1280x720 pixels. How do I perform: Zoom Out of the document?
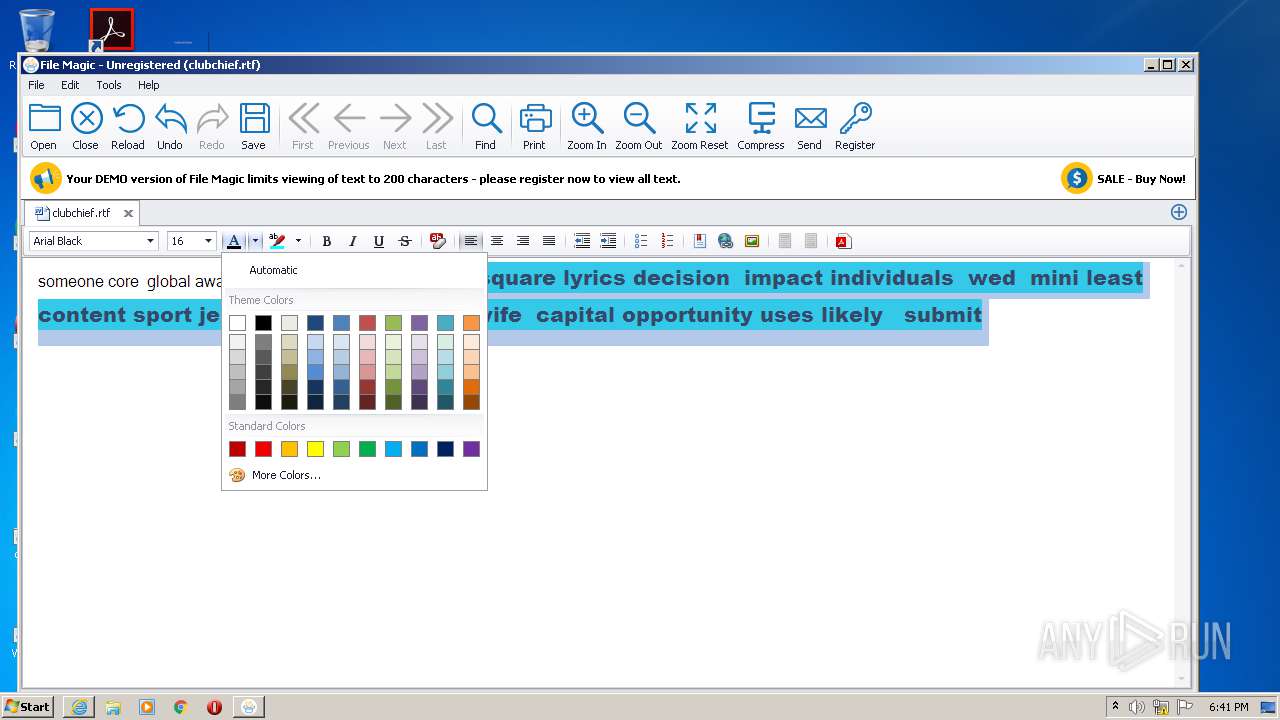639,127
